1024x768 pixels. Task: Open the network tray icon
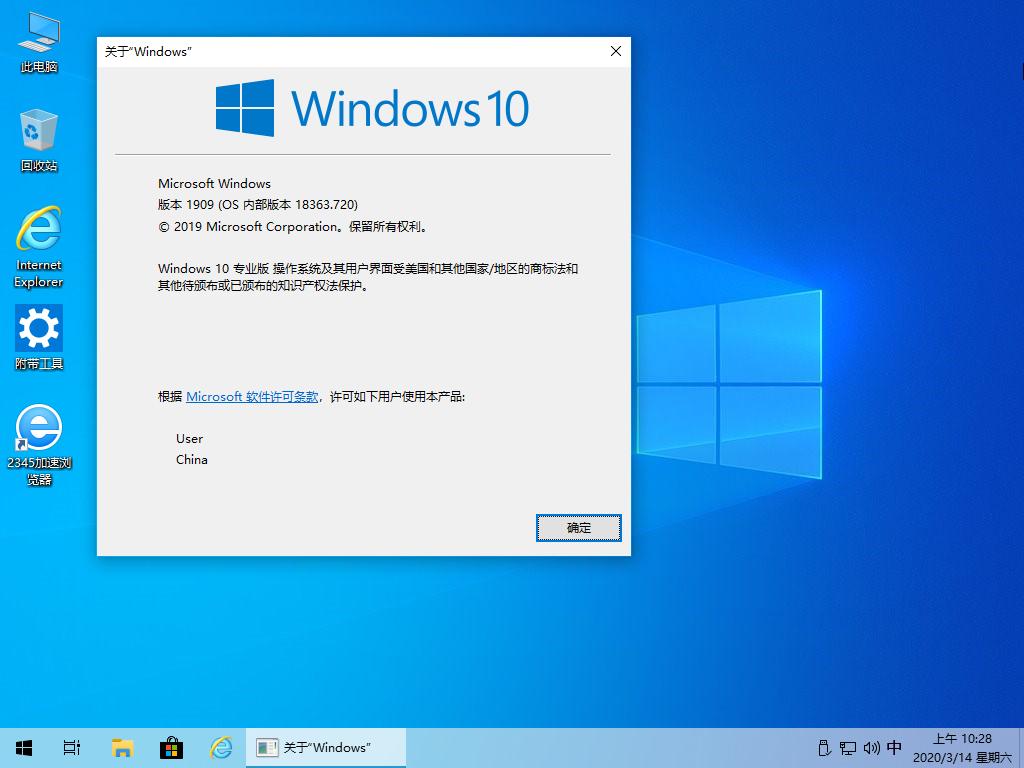pyautogui.click(x=848, y=748)
